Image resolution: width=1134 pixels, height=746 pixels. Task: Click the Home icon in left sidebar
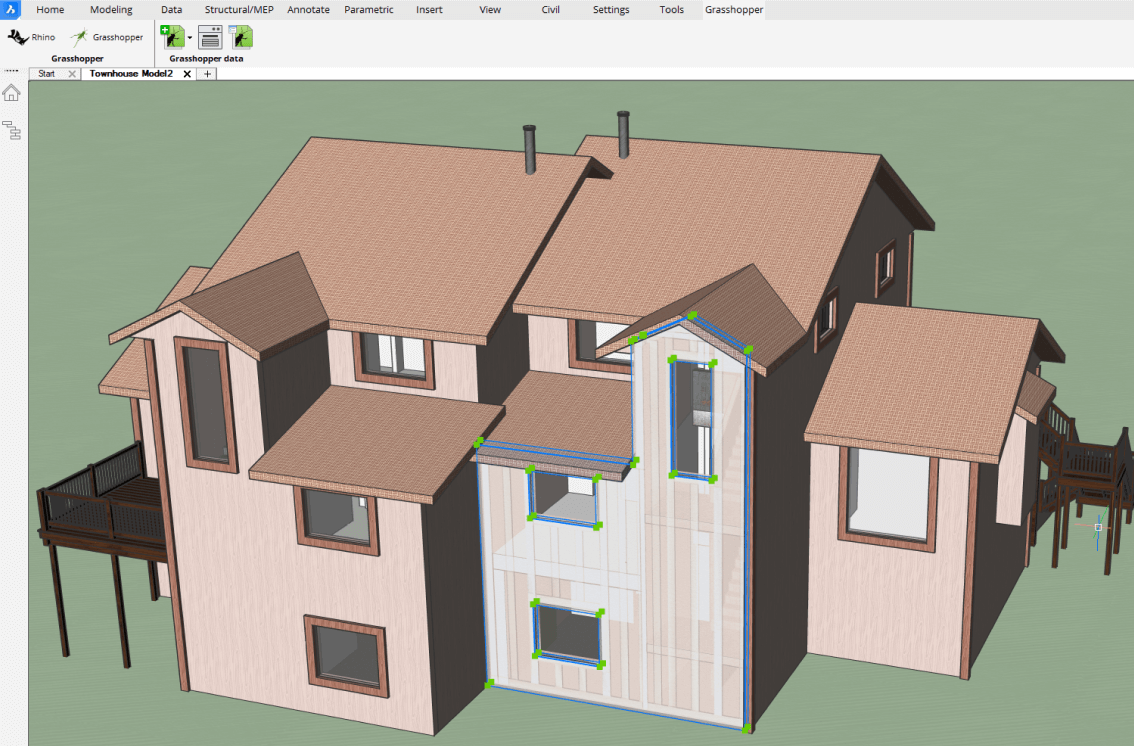pos(12,93)
